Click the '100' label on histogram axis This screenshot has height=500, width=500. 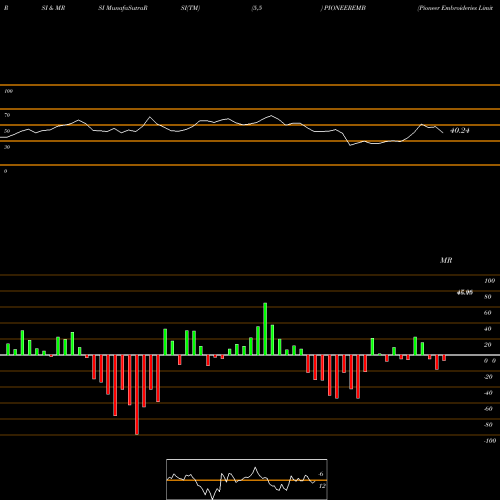tap(489, 281)
